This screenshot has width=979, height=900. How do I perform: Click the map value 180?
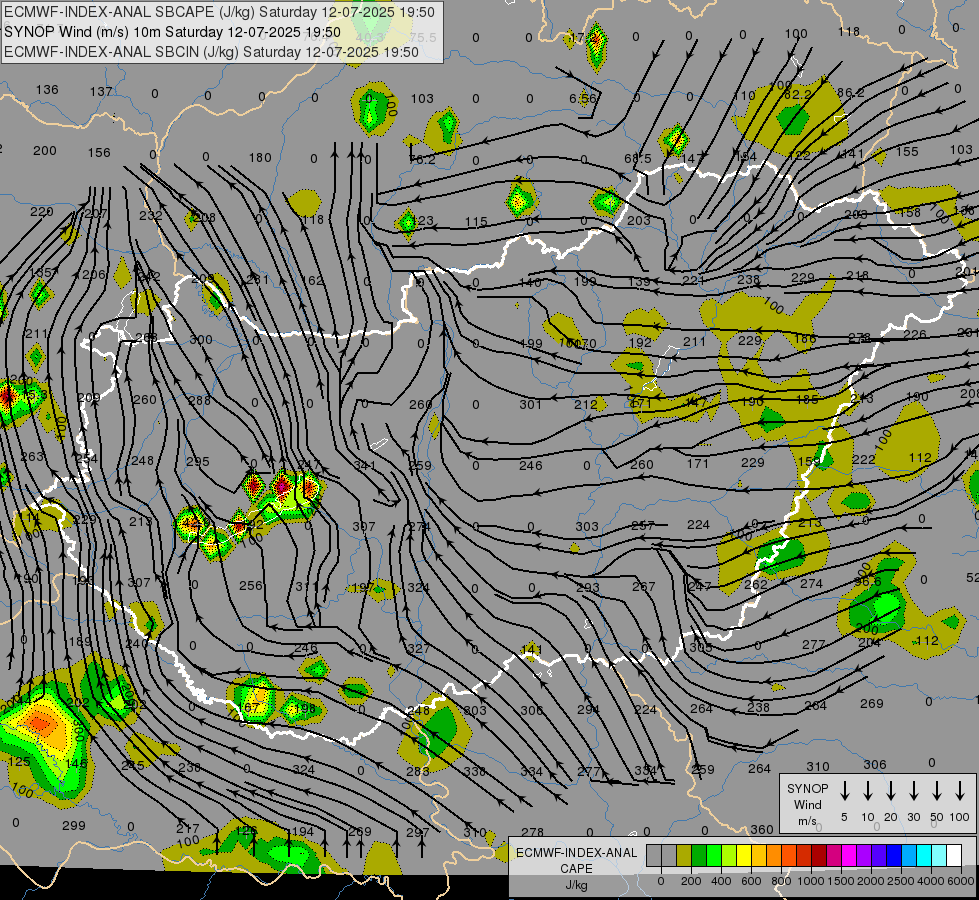pos(260,157)
